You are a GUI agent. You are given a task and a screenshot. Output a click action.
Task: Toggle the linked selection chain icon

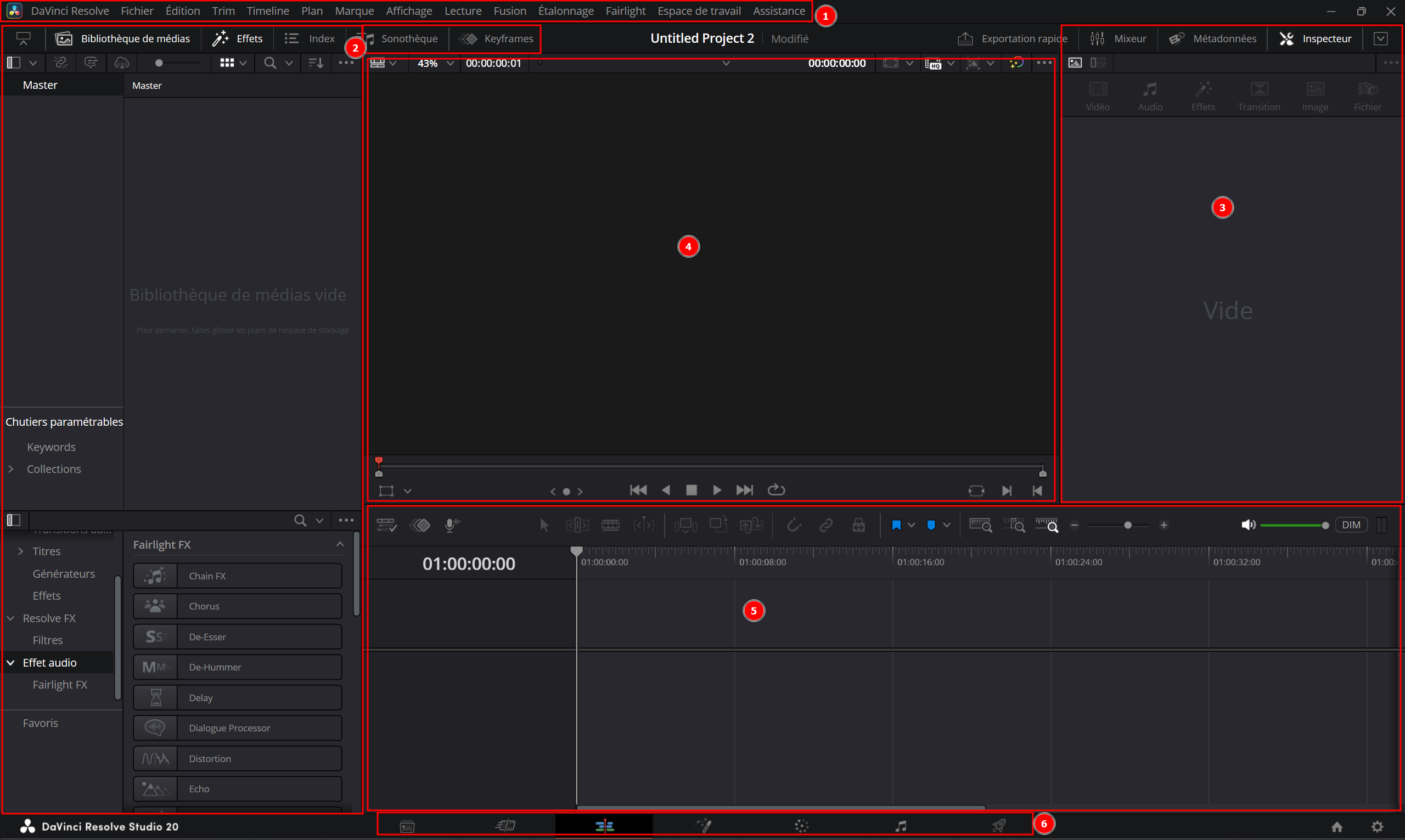coord(826,525)
